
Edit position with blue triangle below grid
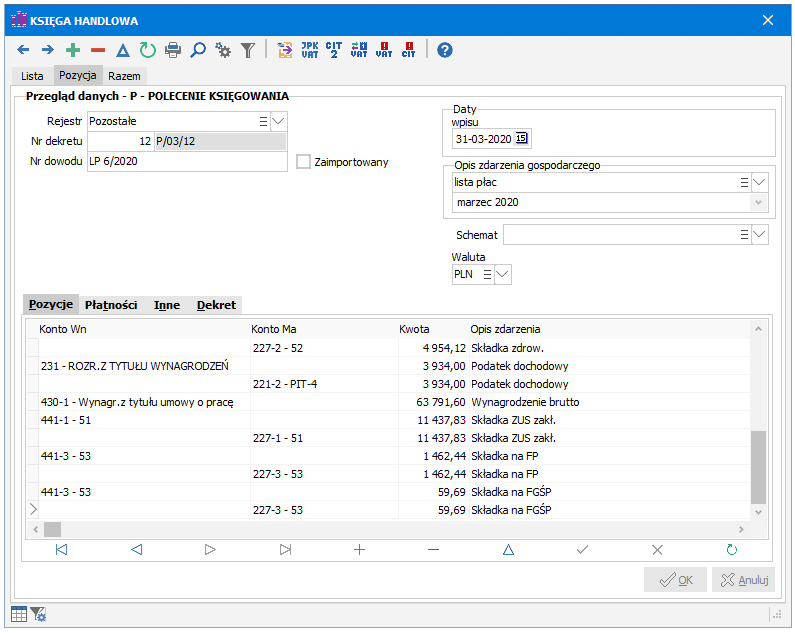pyautogui.click(x=508, y=549)
